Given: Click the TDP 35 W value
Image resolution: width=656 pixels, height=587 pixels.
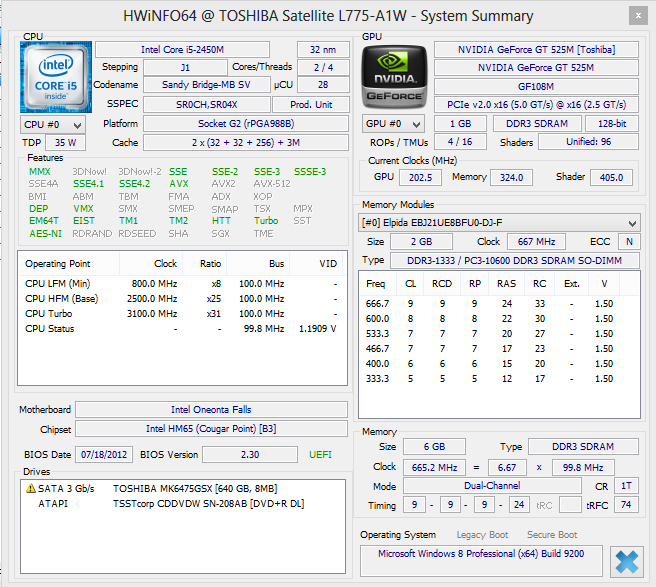Looking at the screenshot, I should [x=66, y=143].
